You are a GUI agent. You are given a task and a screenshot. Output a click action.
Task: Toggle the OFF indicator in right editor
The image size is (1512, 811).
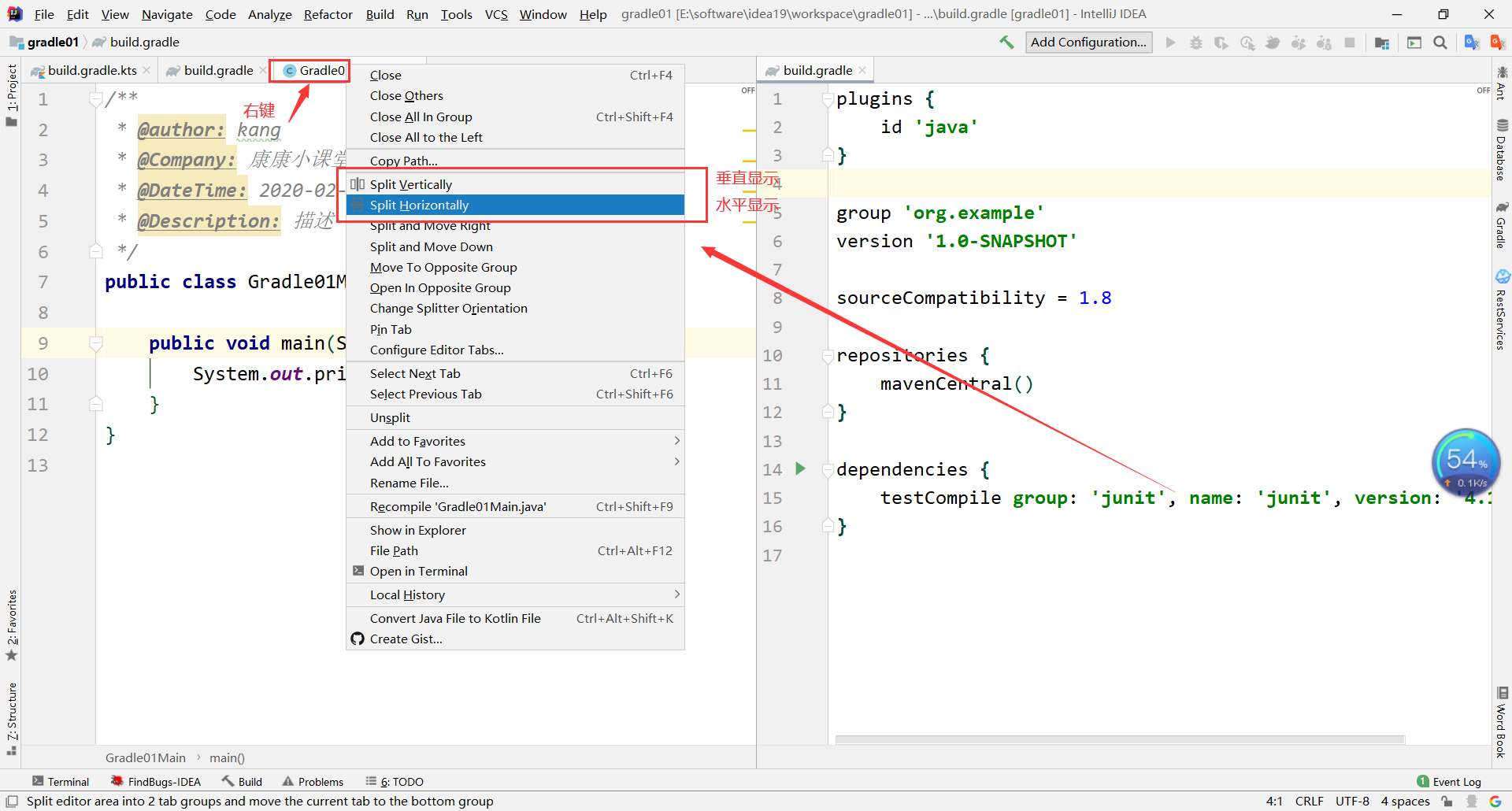(x=1483, y=91)
